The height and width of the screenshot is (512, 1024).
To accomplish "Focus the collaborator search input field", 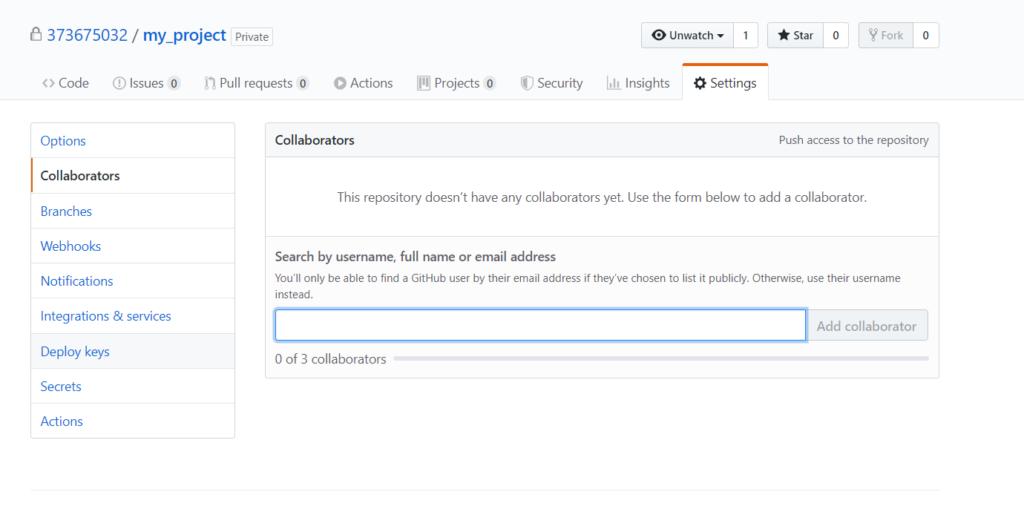I will tap(540, 325).
